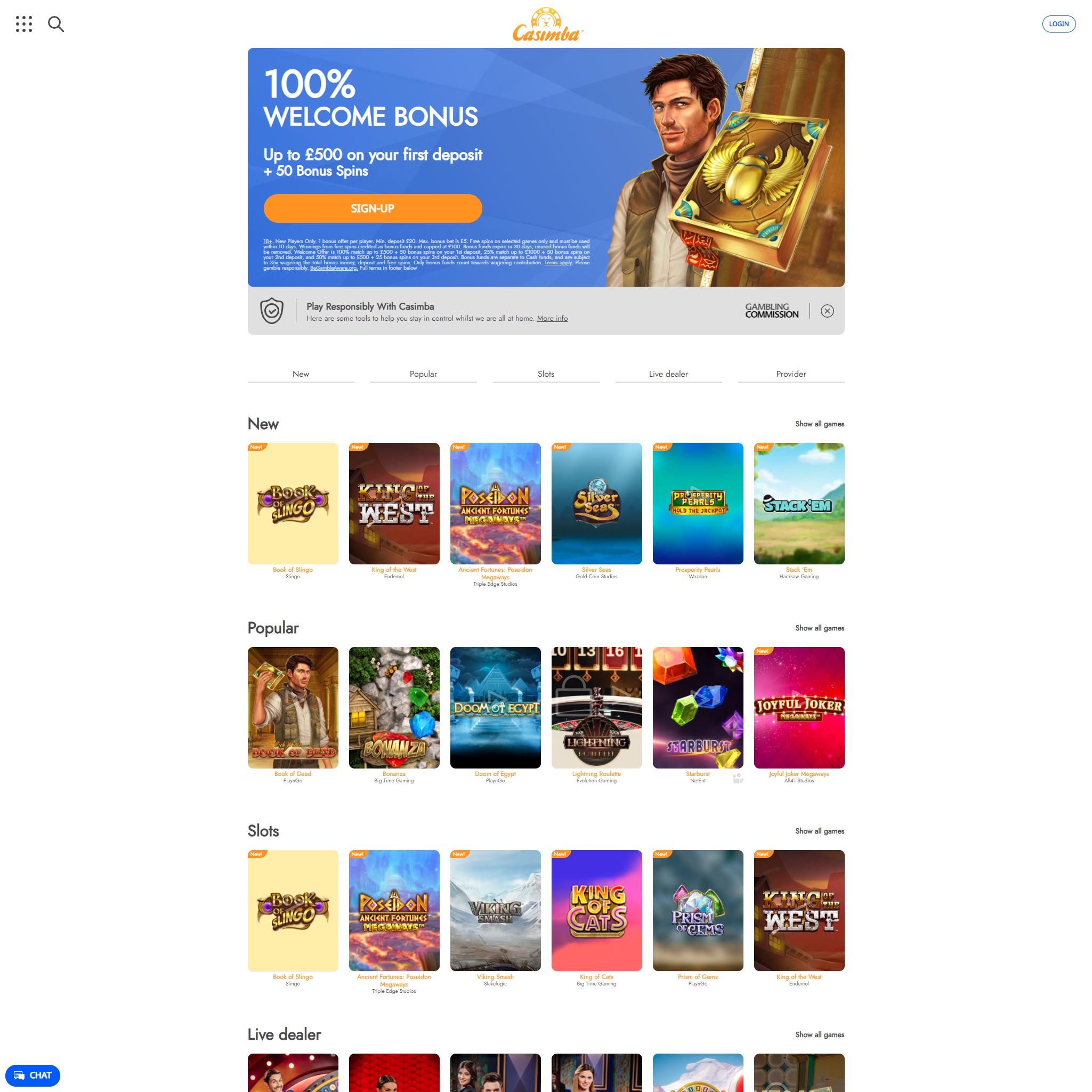1092x1092 pixels.
Task: Click the Gambling Commission logo
Action: [772, 311]
